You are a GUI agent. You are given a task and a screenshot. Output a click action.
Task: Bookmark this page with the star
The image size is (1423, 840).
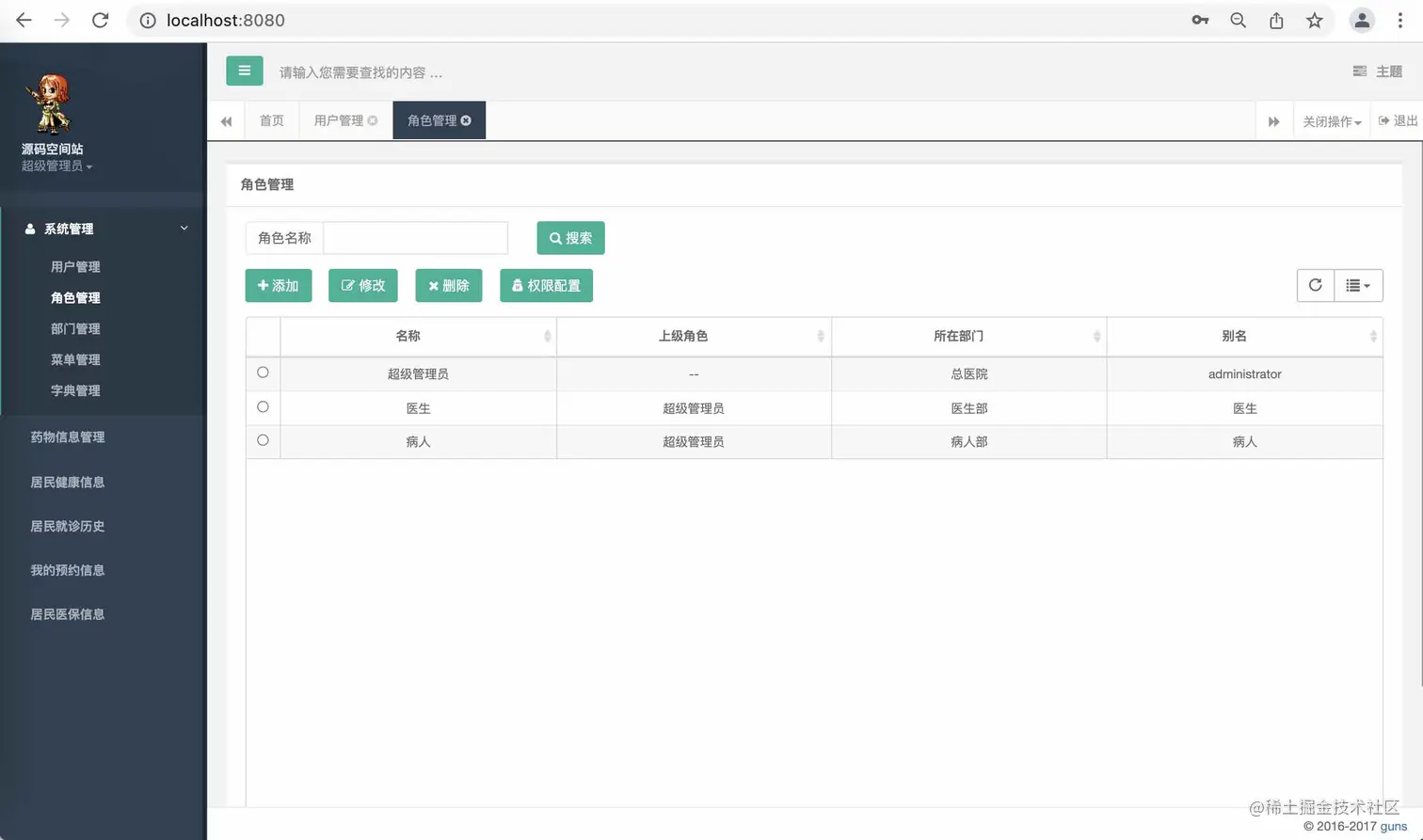click(1315, 20)
